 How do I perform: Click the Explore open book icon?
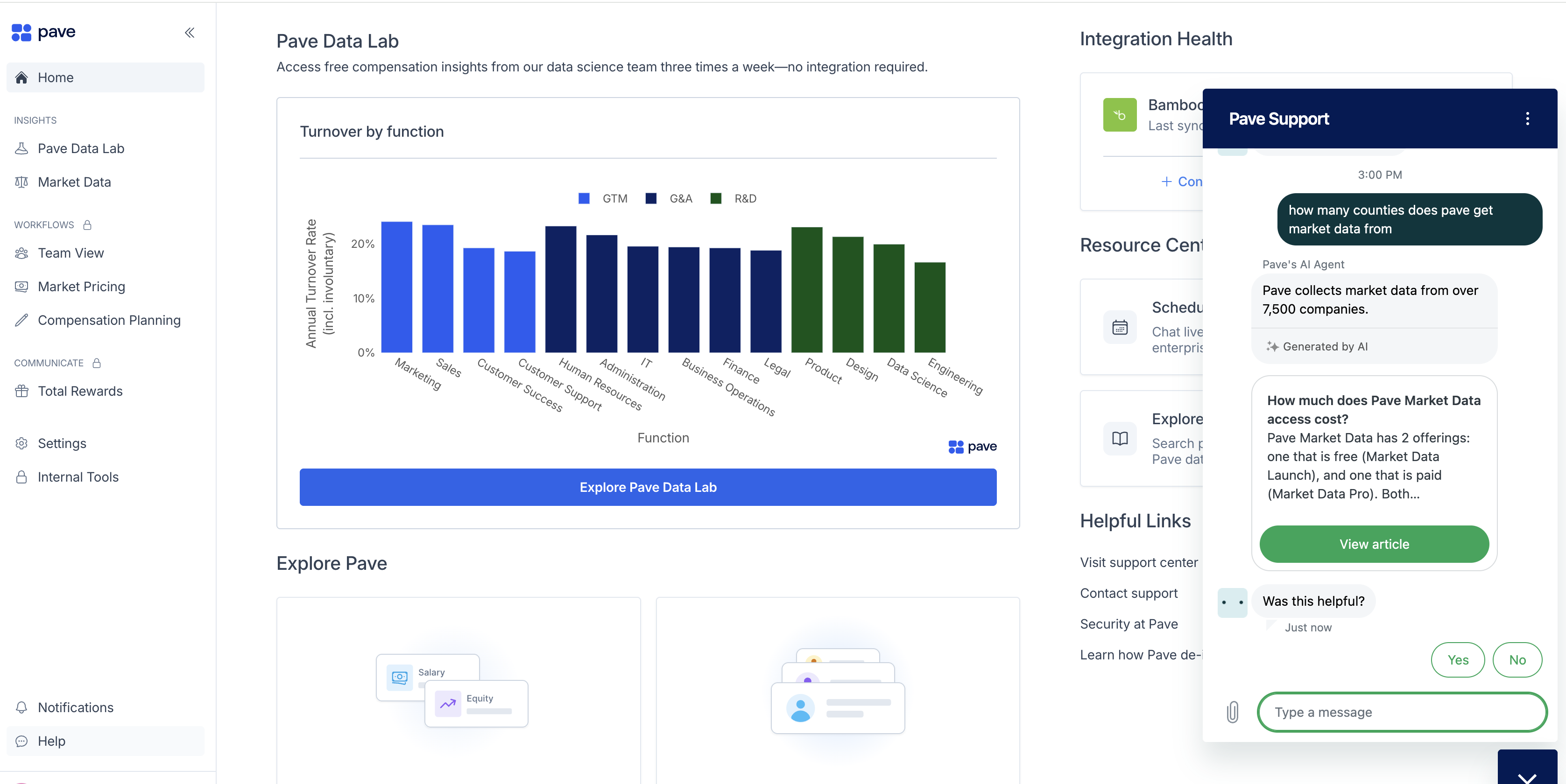click(1120, 438)
